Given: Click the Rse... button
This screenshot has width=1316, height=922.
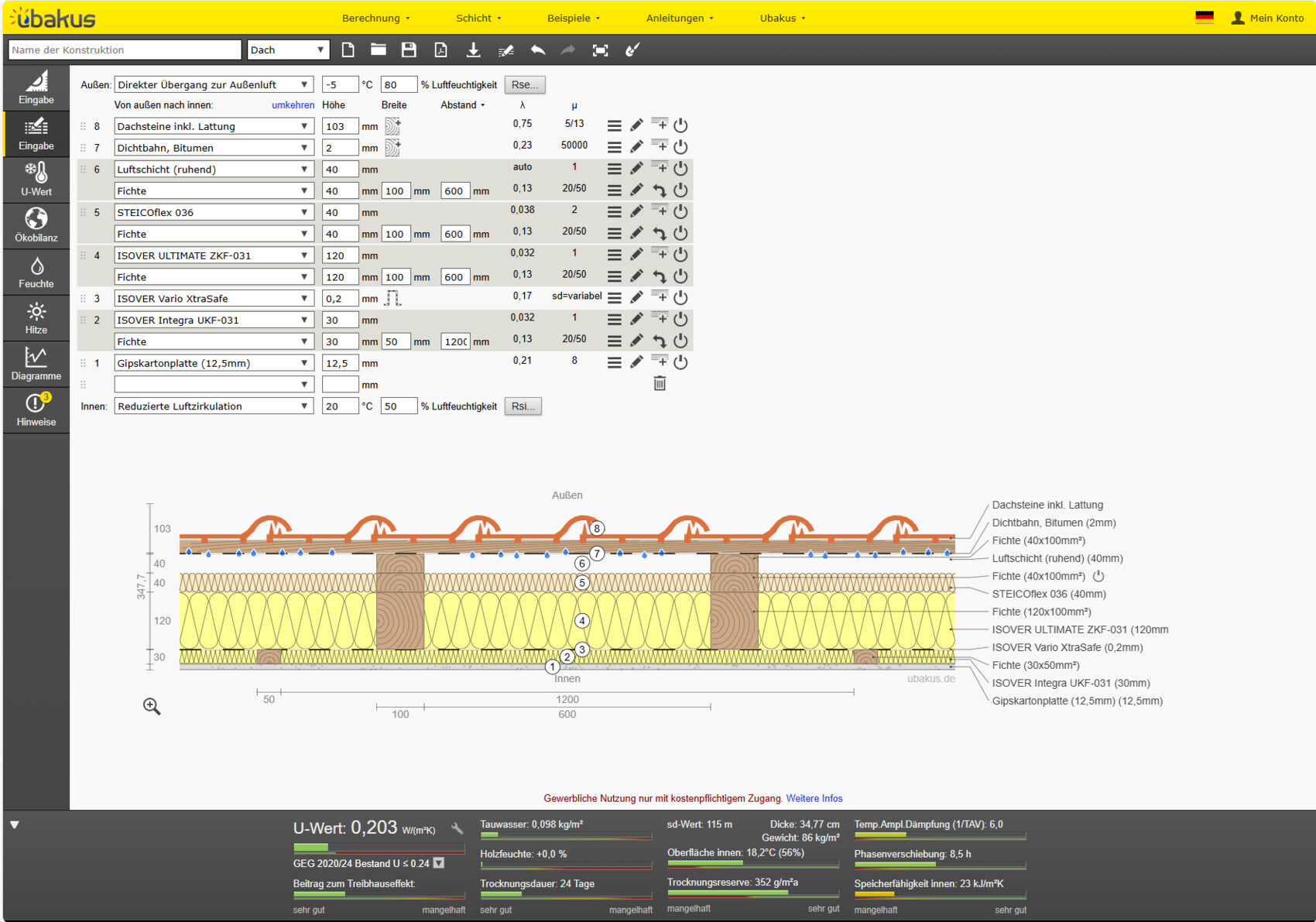Looking at the screenshot, I should 525,85.
